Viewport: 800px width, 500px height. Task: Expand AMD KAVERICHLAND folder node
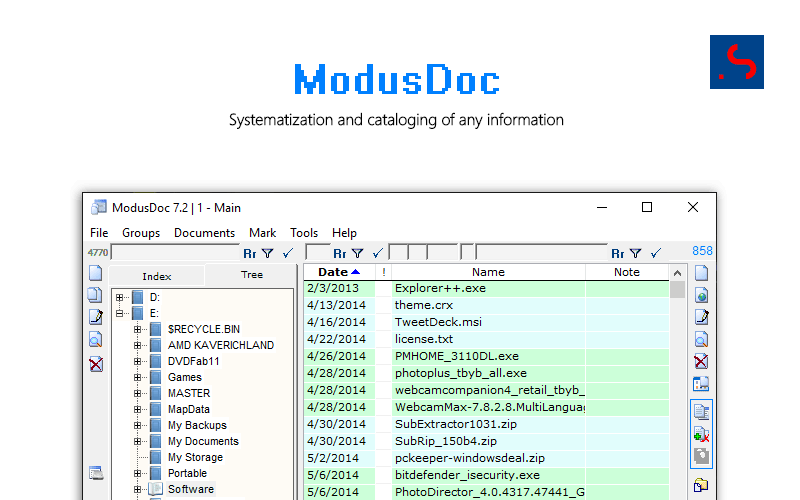137,345
